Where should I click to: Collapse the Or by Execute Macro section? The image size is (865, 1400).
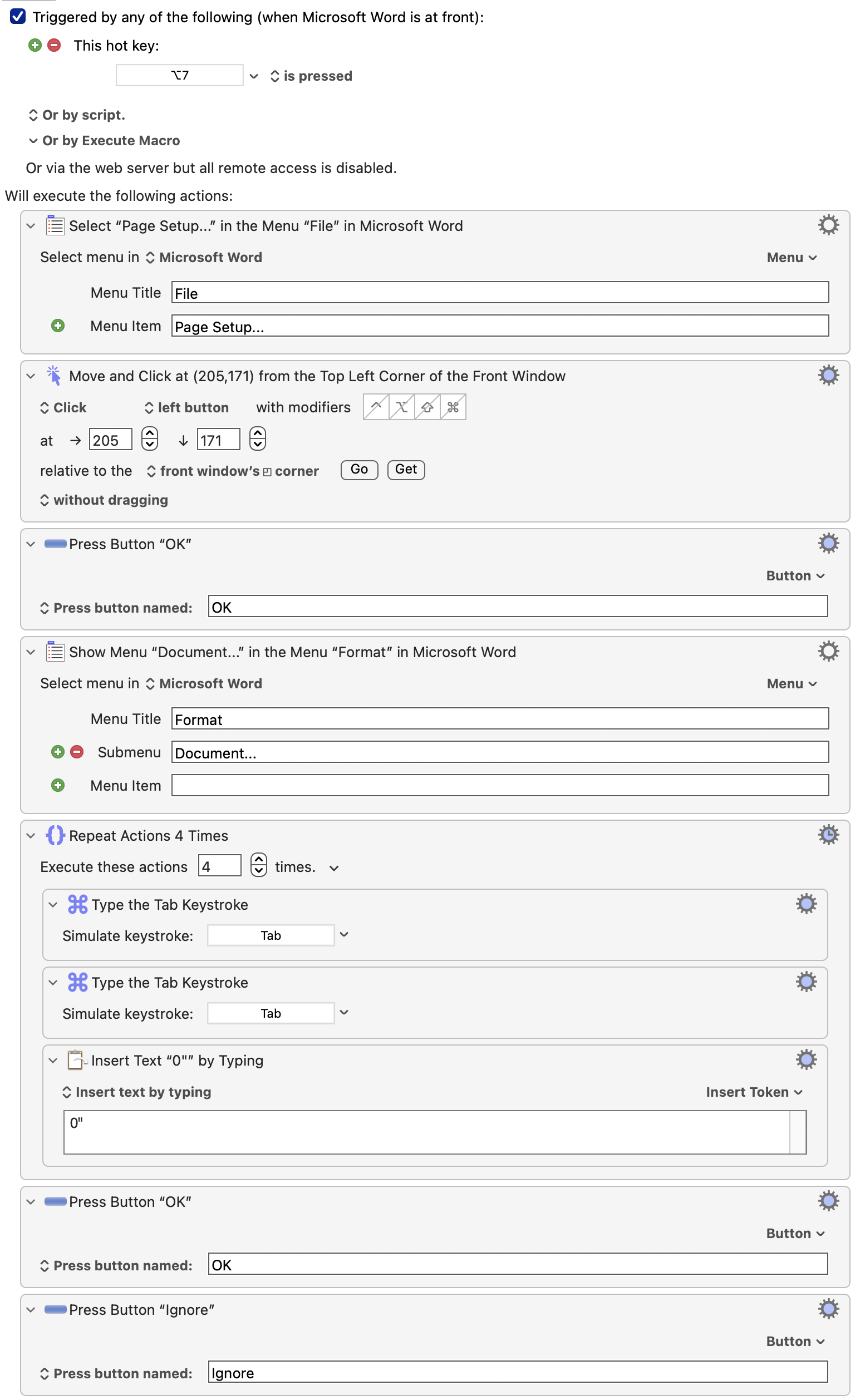pyautogui.click(x=33, y=141)
